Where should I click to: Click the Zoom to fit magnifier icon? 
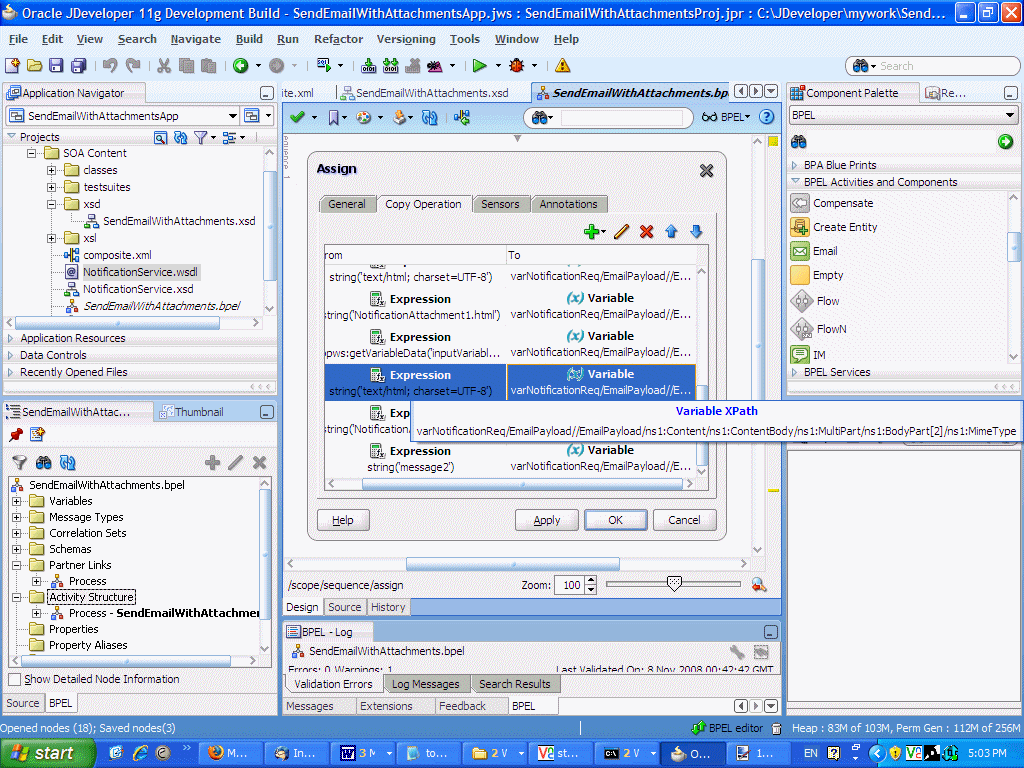[x=759, y=584]
